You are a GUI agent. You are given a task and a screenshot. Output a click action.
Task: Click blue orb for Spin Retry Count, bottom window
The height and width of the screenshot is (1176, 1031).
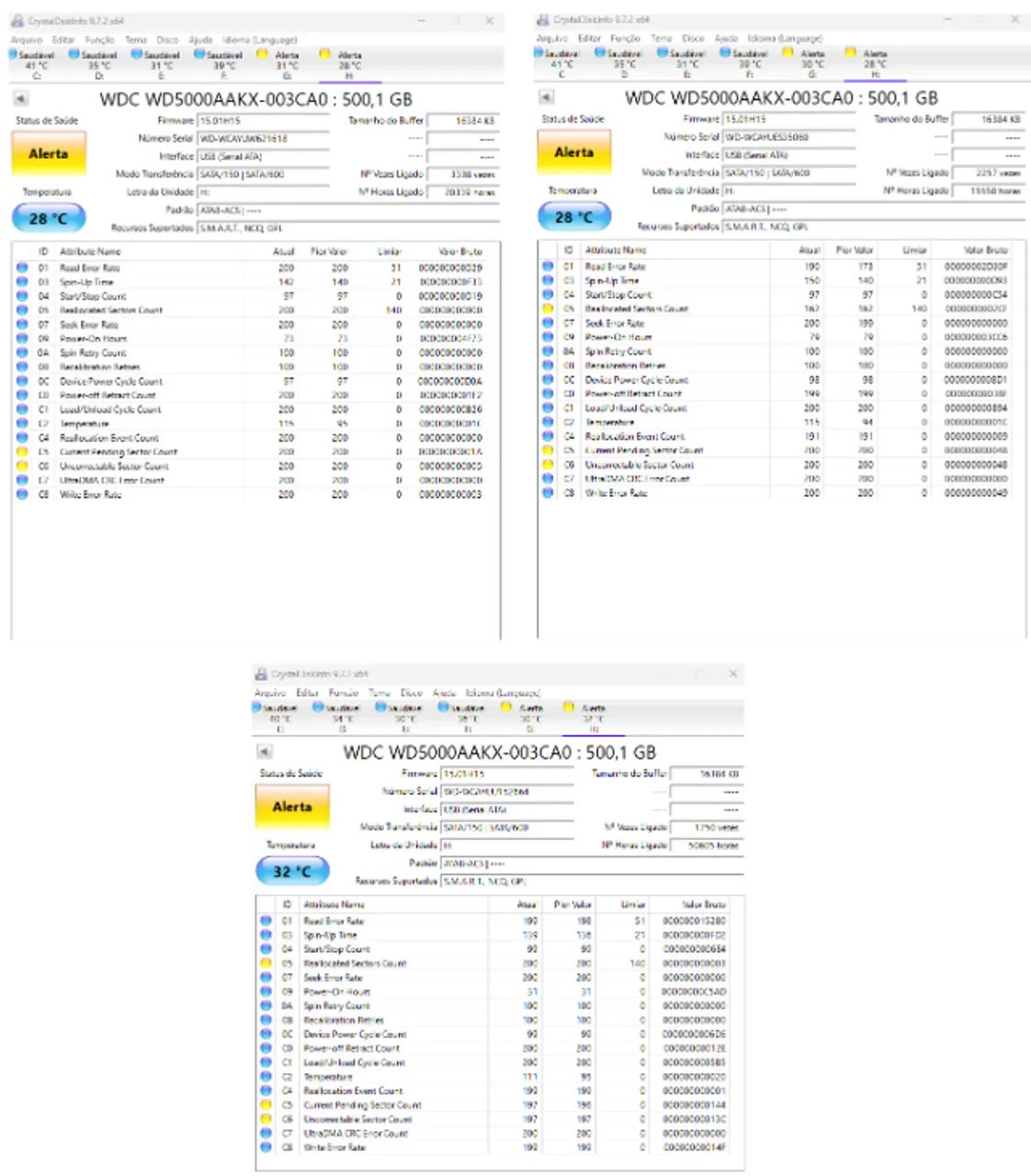[266, 1005]
